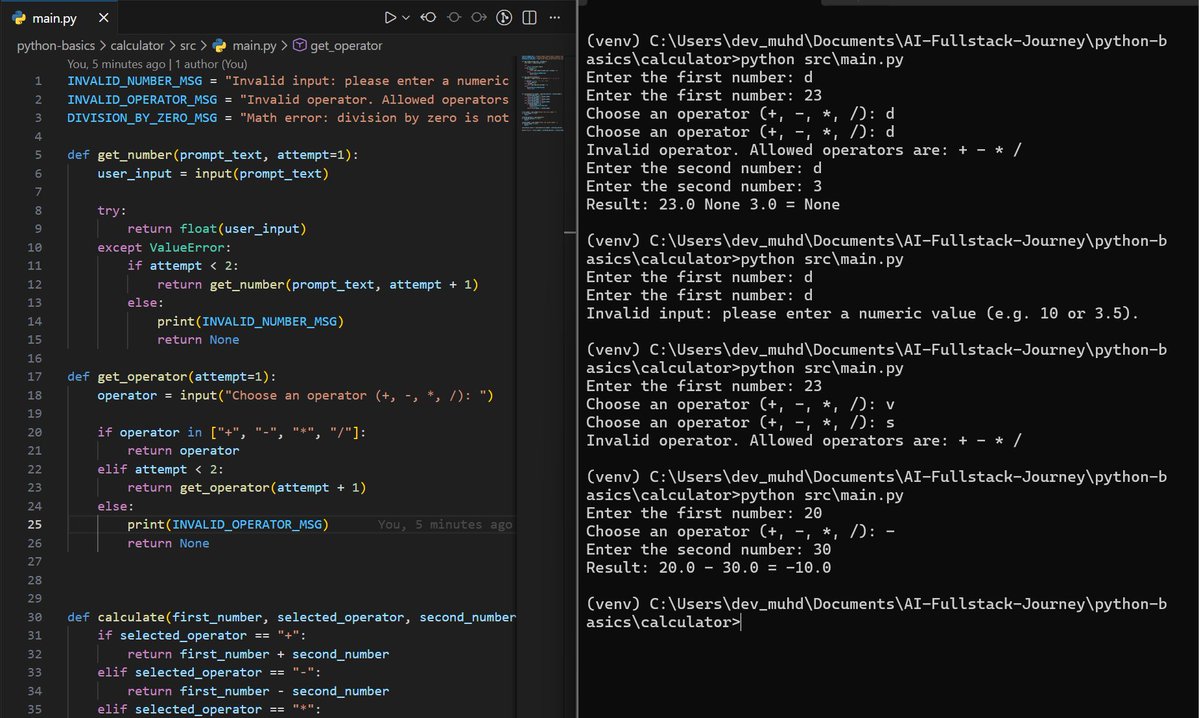This screenshot has height=718, width=1199.
Task: Select the get_operator symbol in the breadcrumb
Action: tap(346, 45)
